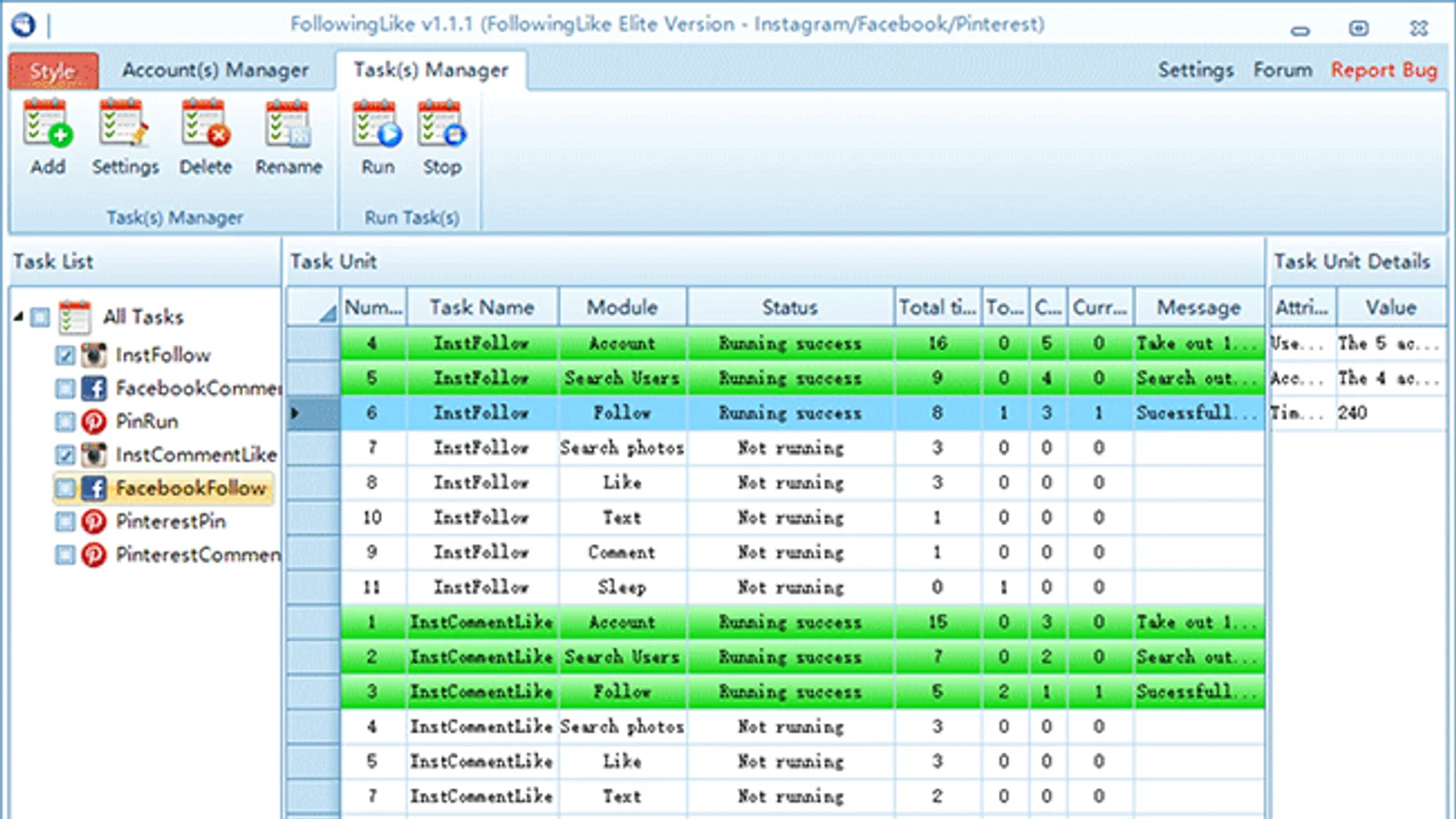Click the value 240 in Task Unit Details
Screen dimensions: 1456x819
point(1390,413)
